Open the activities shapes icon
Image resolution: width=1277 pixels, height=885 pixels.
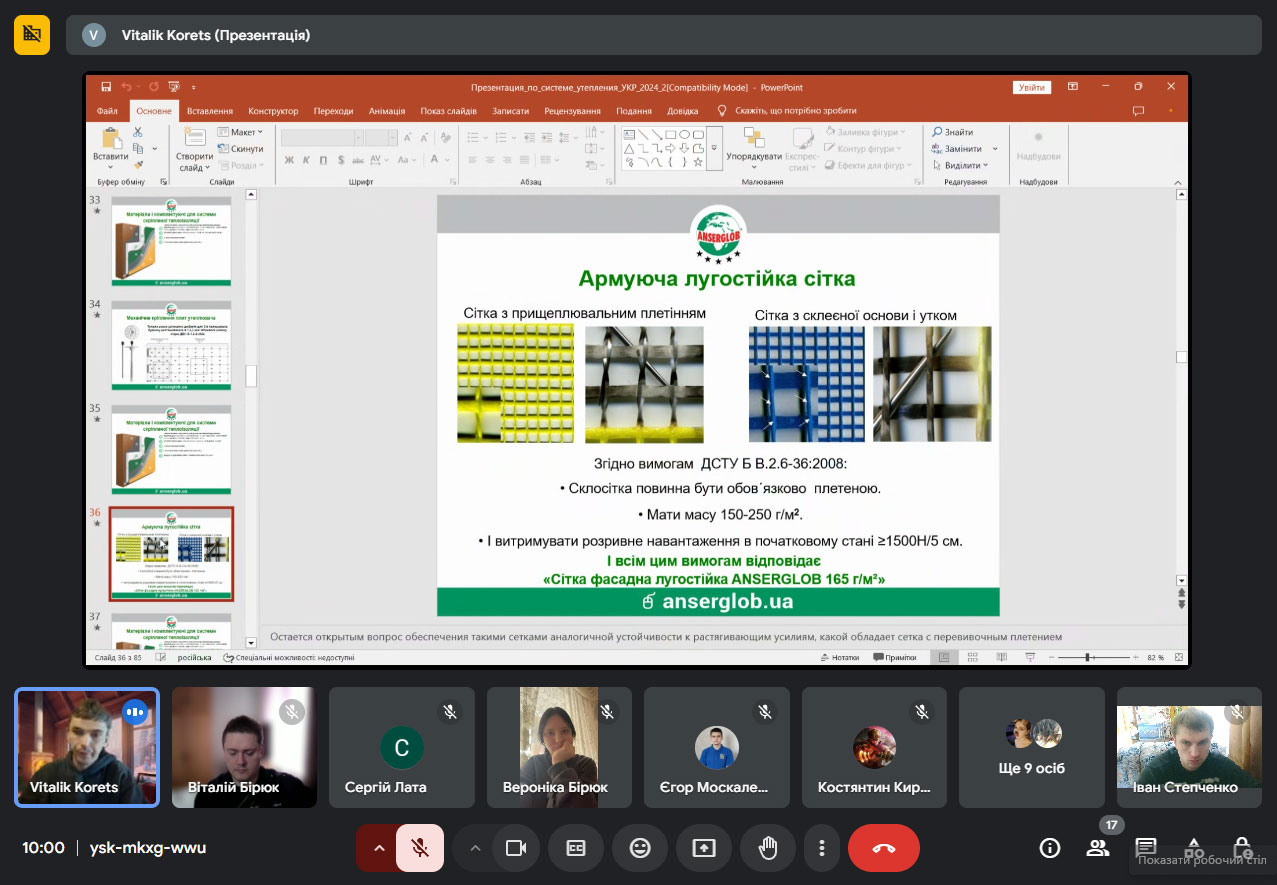coord(1194,848)
